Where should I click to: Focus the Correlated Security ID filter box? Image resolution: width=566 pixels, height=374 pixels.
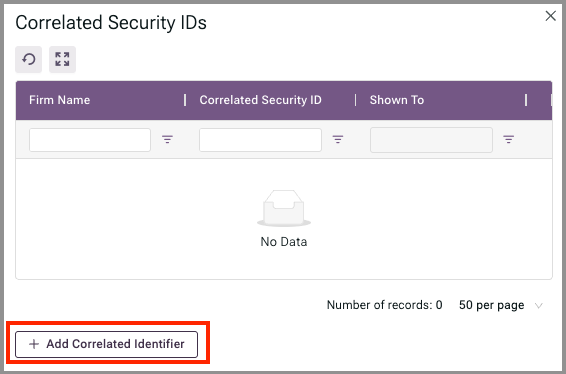[x=260, y=140]
